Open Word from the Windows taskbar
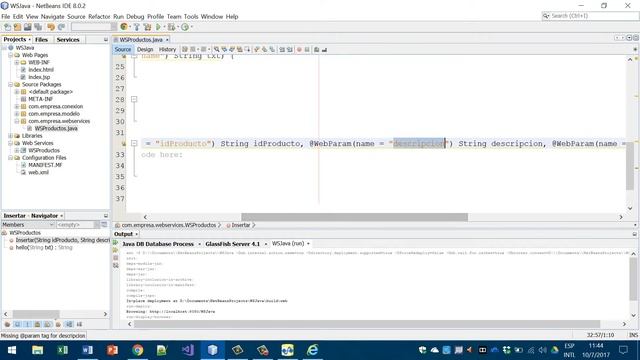This screenshot has height=360, width=640. pyautogui.click(x=87, y=350)
